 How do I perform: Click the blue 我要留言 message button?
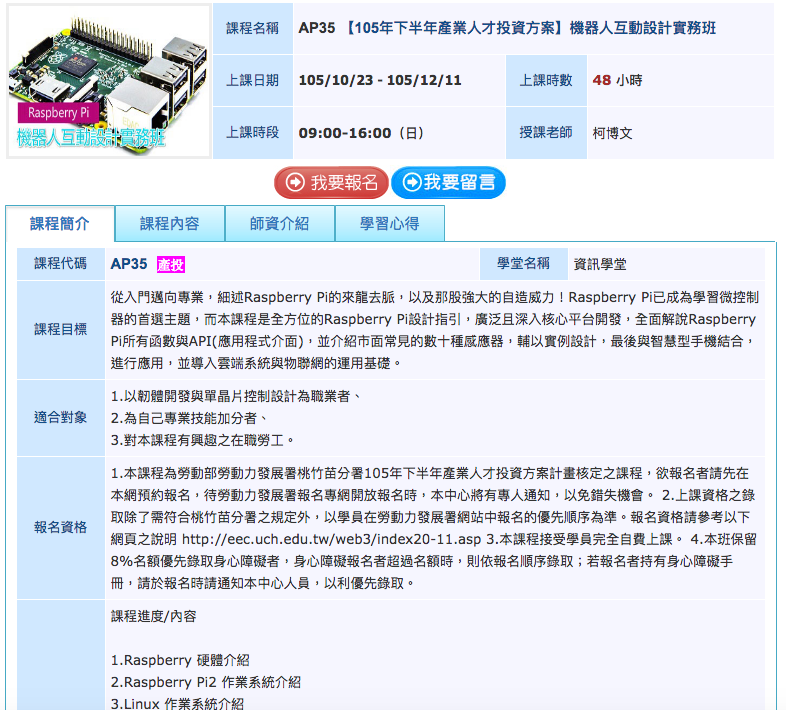tap(448, 183)
